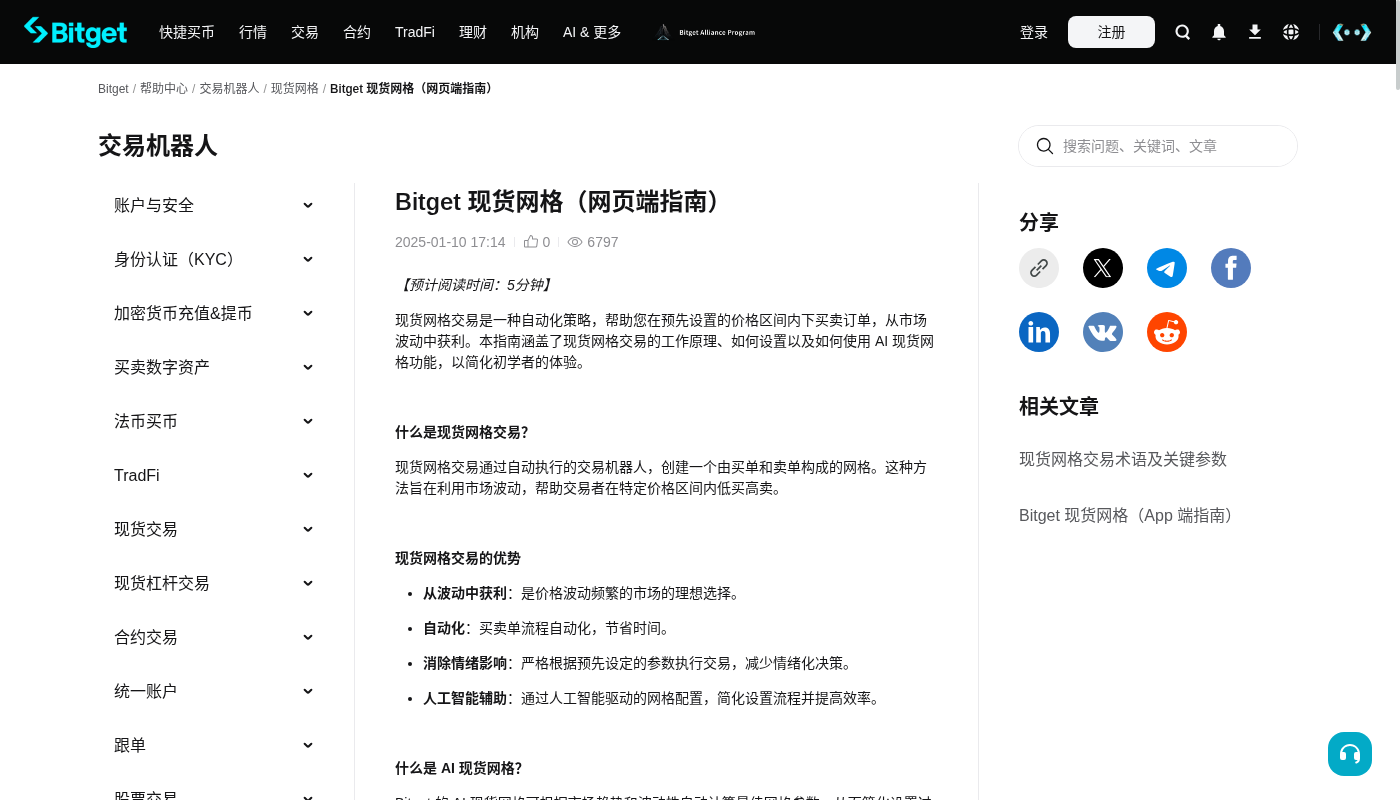Go to 现货网格 breadcrumb link

295,88
